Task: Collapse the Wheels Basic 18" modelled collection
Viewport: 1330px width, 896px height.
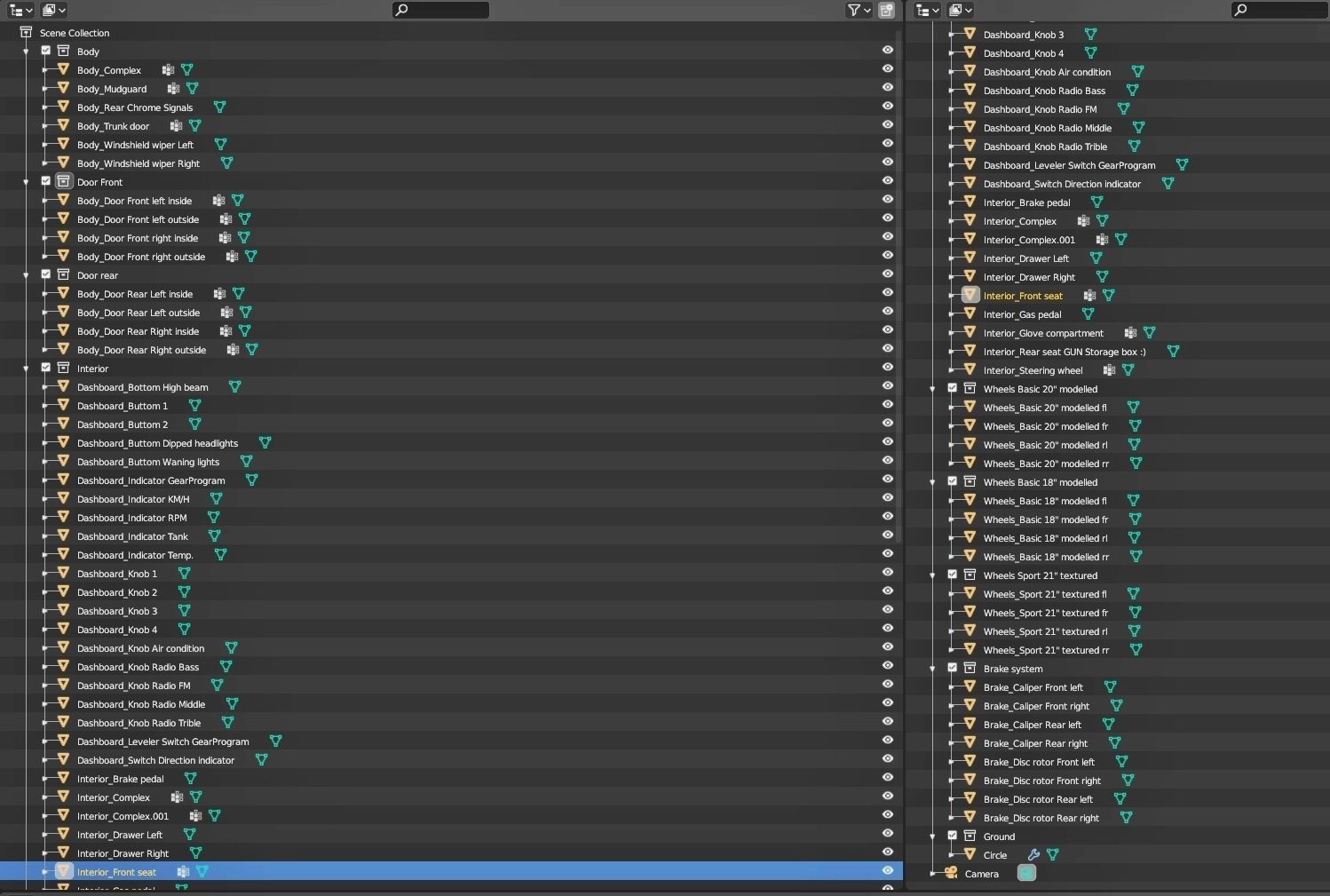Action: pyautogui.click(x=932, y=482)
